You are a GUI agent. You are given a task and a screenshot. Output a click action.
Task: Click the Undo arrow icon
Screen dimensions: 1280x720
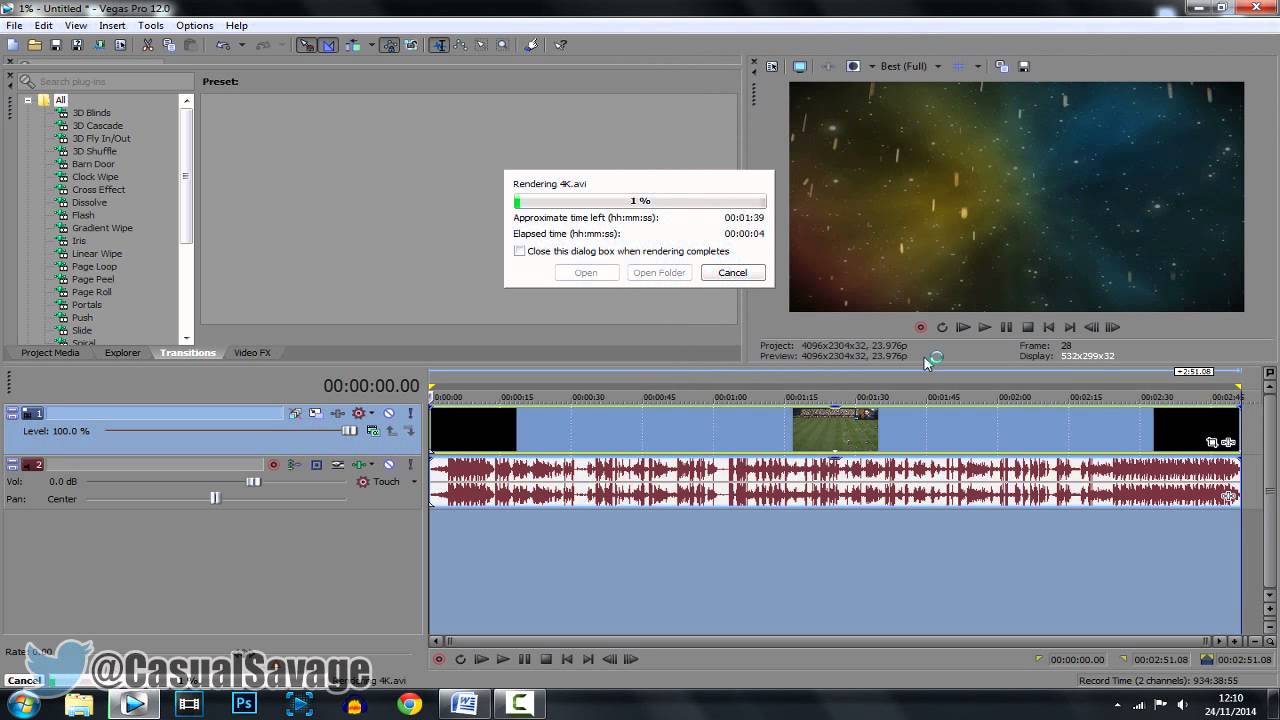click(x=222, y=45)
